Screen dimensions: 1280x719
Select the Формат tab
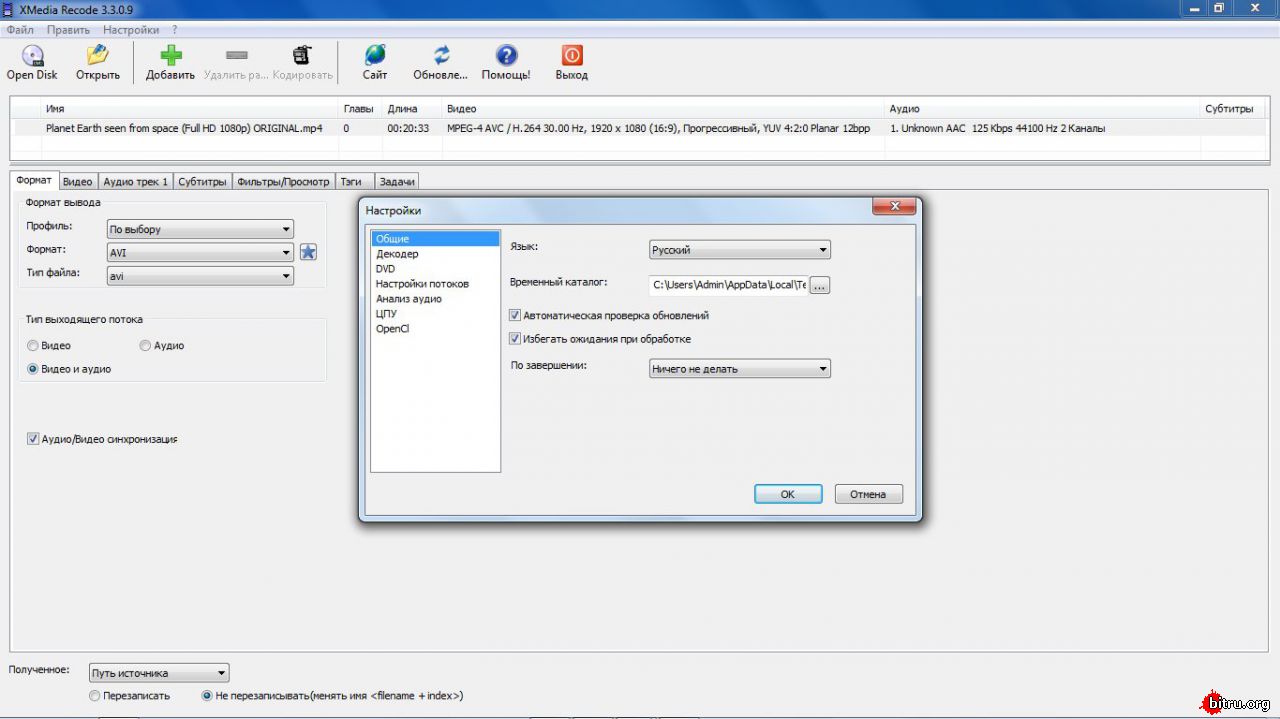coord(34,180)
